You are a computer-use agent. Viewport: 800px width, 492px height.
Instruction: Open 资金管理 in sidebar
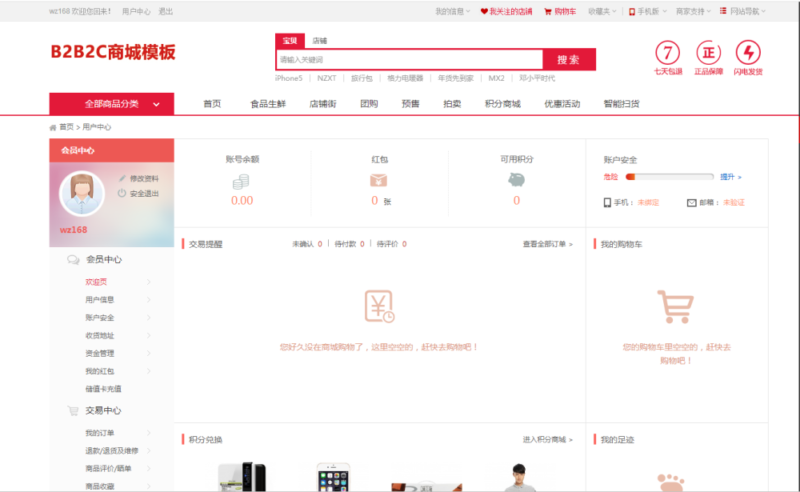click(99, 353)
